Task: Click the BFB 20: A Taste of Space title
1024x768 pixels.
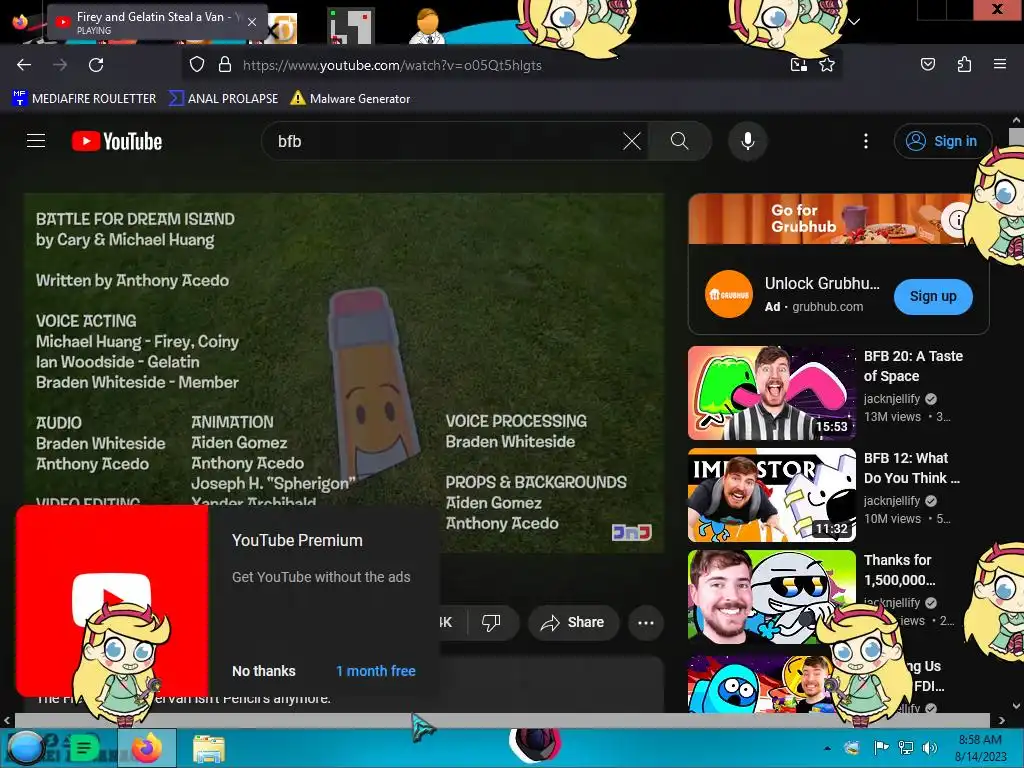Action: tap(913, 366)
